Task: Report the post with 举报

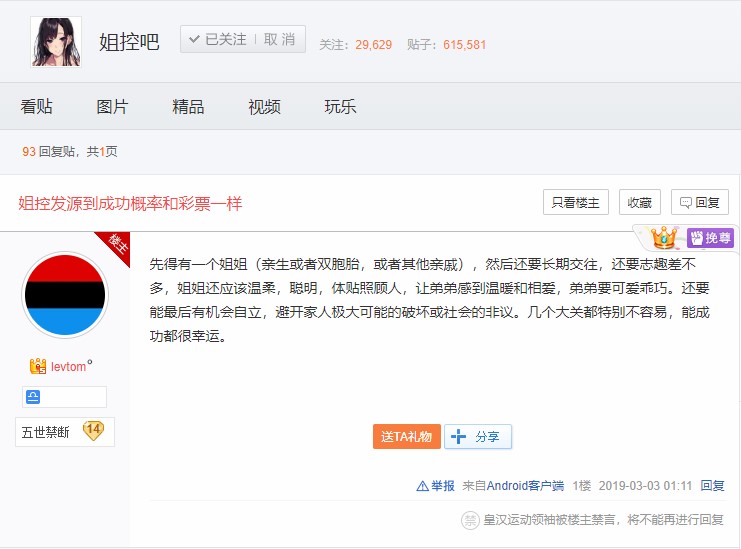Action: point(435,486)
